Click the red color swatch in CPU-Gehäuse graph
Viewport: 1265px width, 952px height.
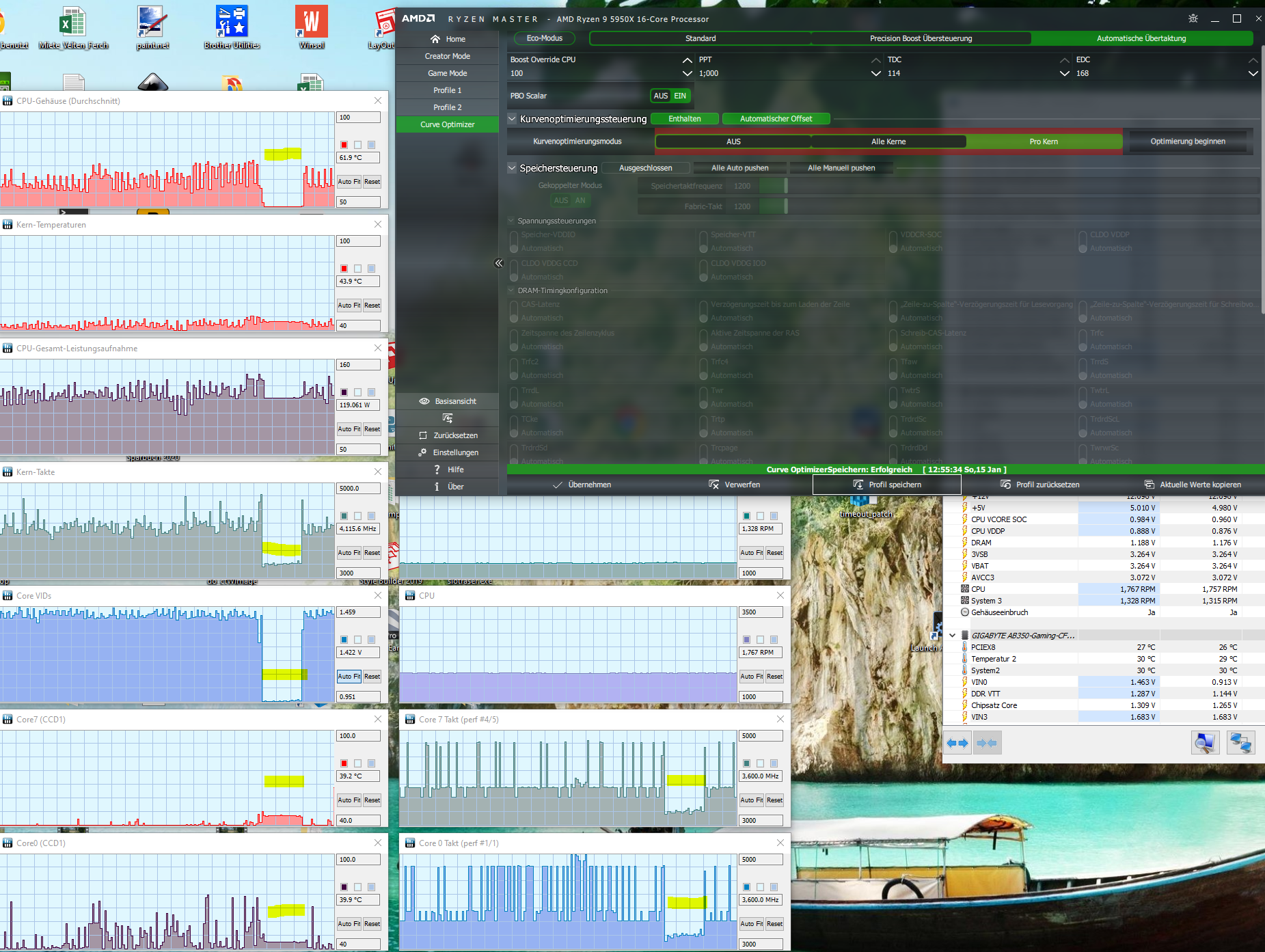[344, 145]
